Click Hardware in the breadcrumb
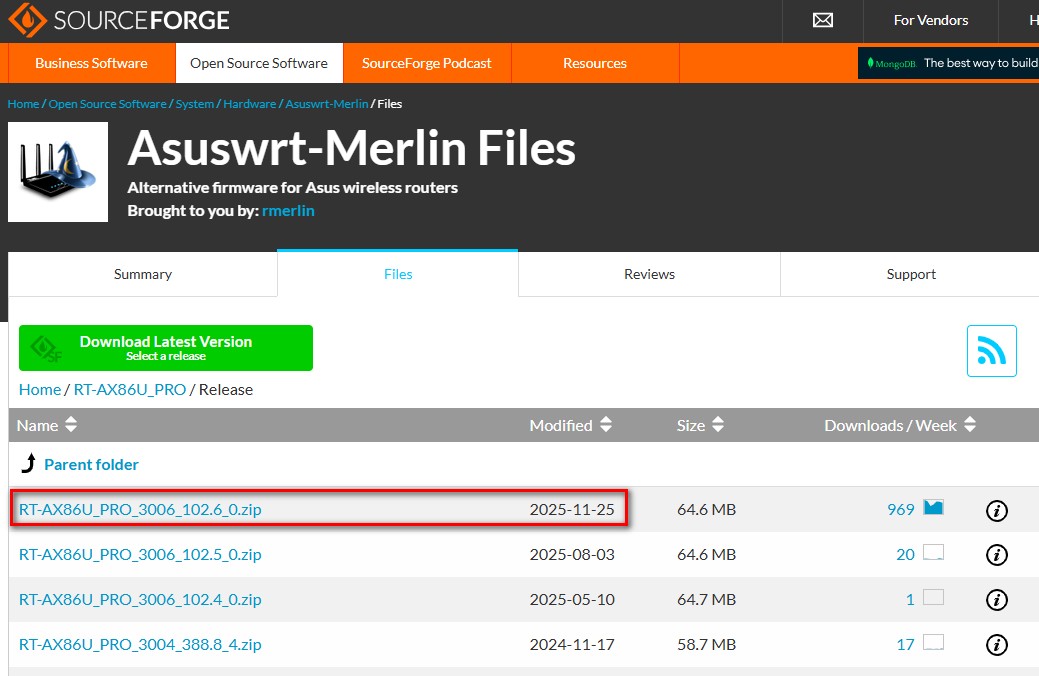The height and width of the screenshot is (676, 1039). coord(250,104)
